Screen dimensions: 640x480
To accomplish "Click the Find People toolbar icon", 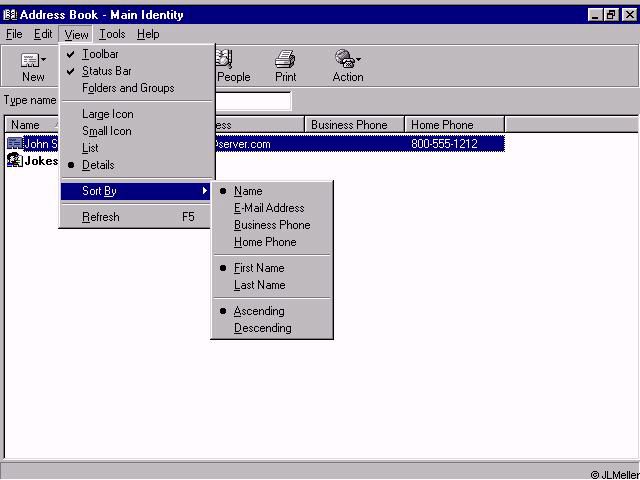I will click(226, 60).
